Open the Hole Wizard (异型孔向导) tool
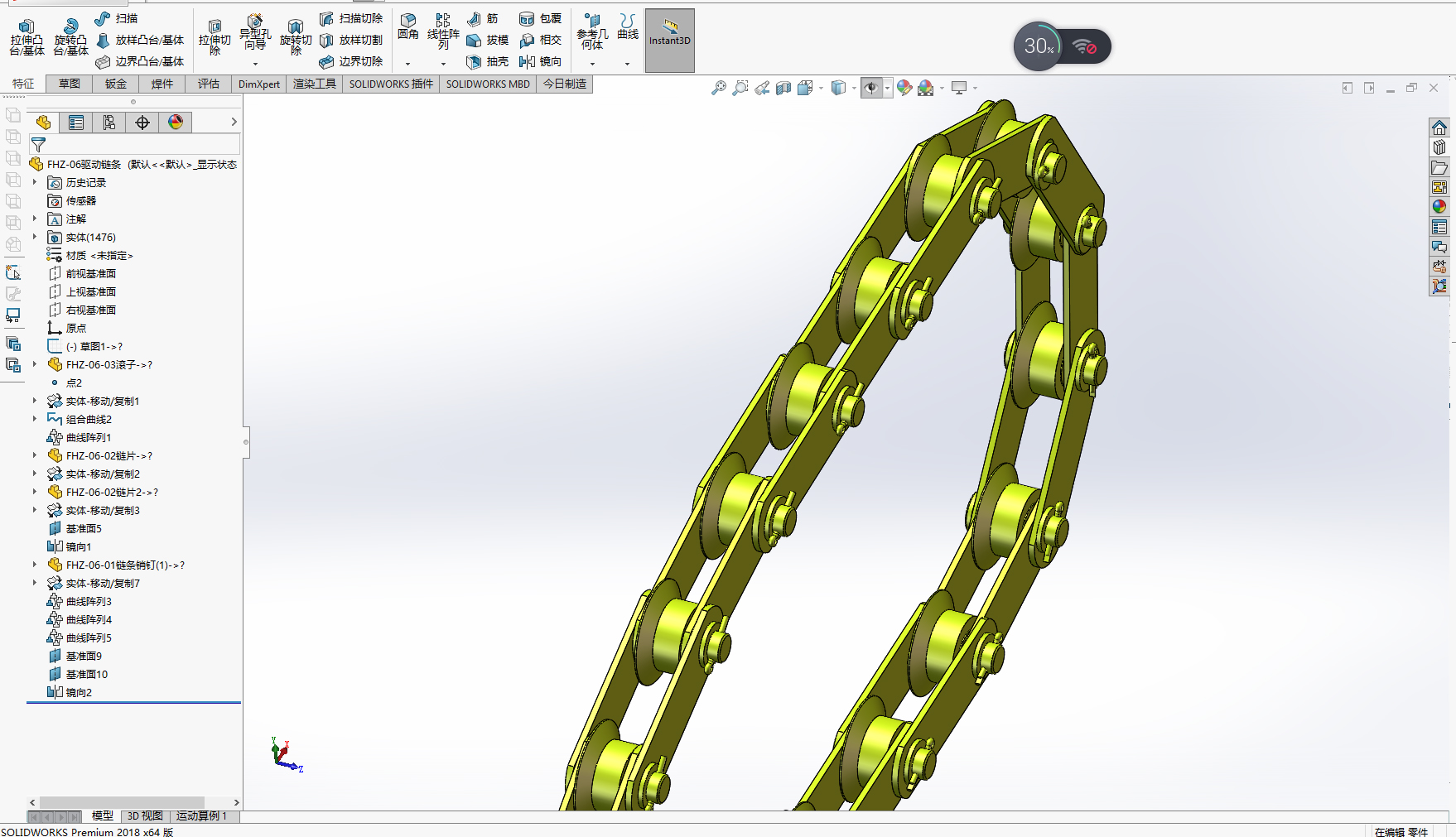1456x837 pixels. [x=255, y=33]
